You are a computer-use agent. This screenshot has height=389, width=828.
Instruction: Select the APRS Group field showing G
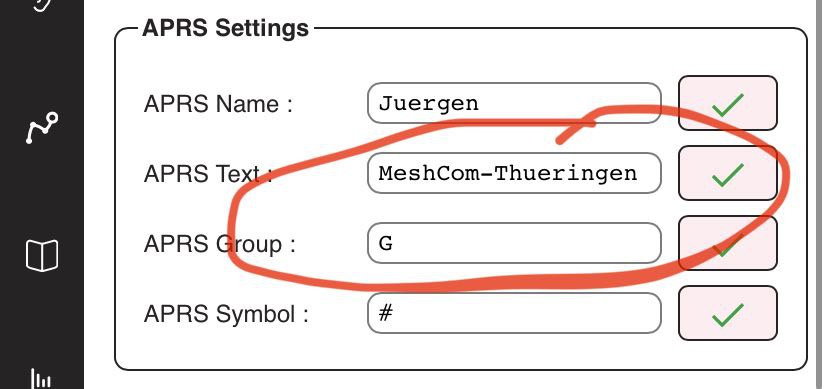tap(514, 243)
